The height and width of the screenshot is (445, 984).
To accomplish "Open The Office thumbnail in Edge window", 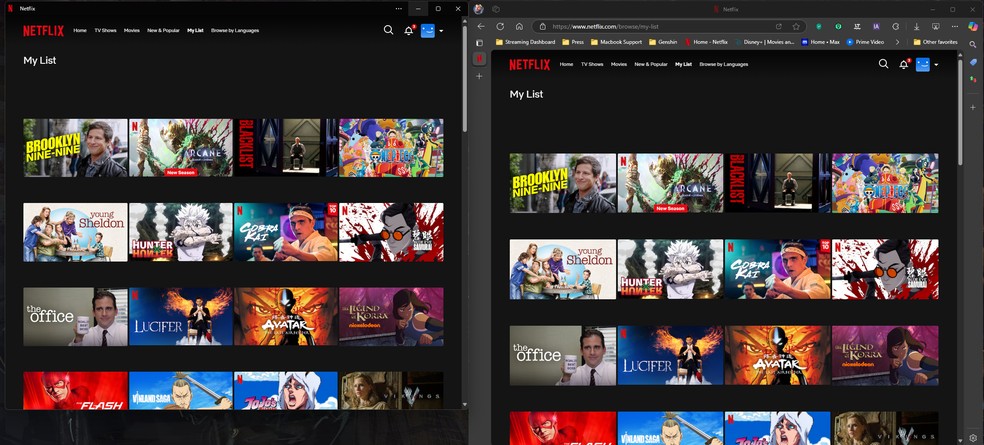I will click(x=563, y=355).
